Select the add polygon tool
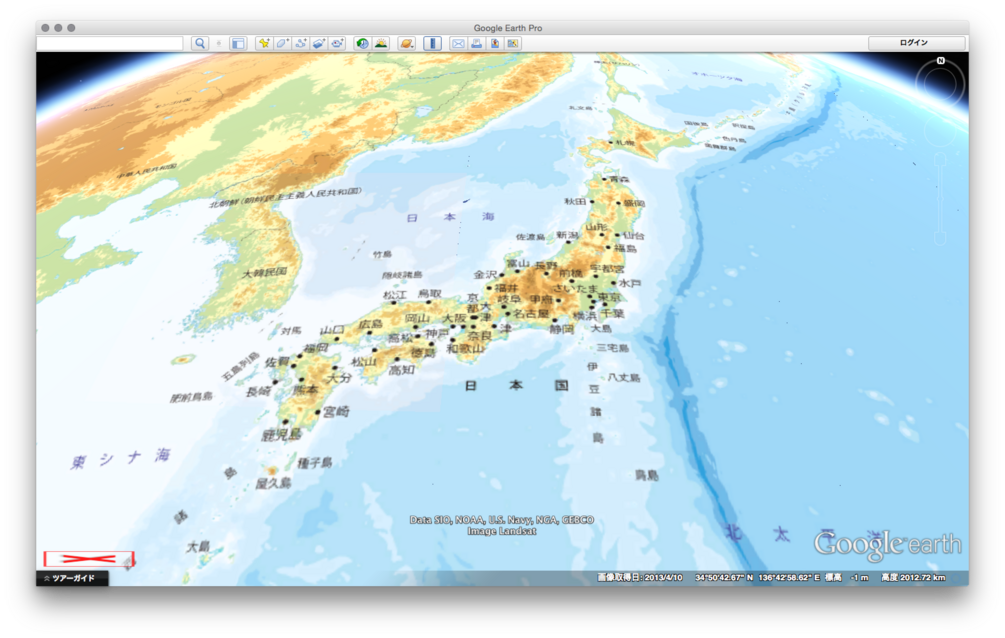Screen dimensions: 1005x638 (x=282, y=44)
